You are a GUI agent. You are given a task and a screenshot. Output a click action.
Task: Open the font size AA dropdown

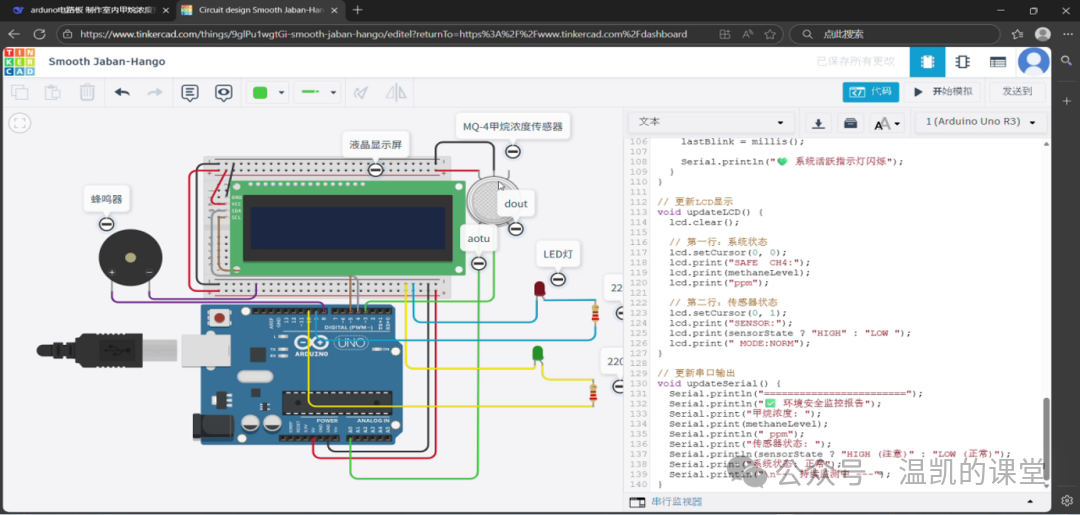[x=887, y=123]
